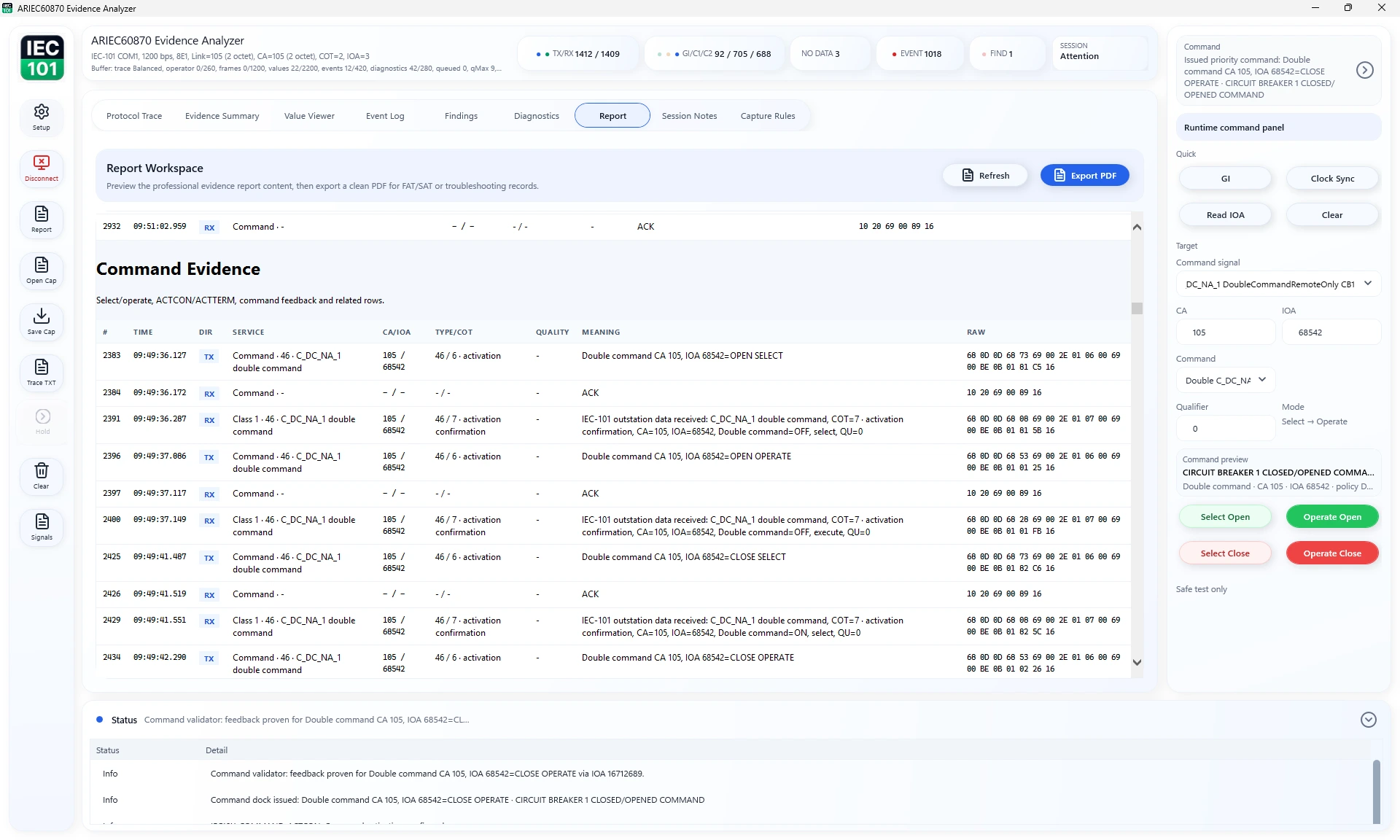Open the Session Notes tab
Screen dimensions: 1400x840
tap(689, 116)
